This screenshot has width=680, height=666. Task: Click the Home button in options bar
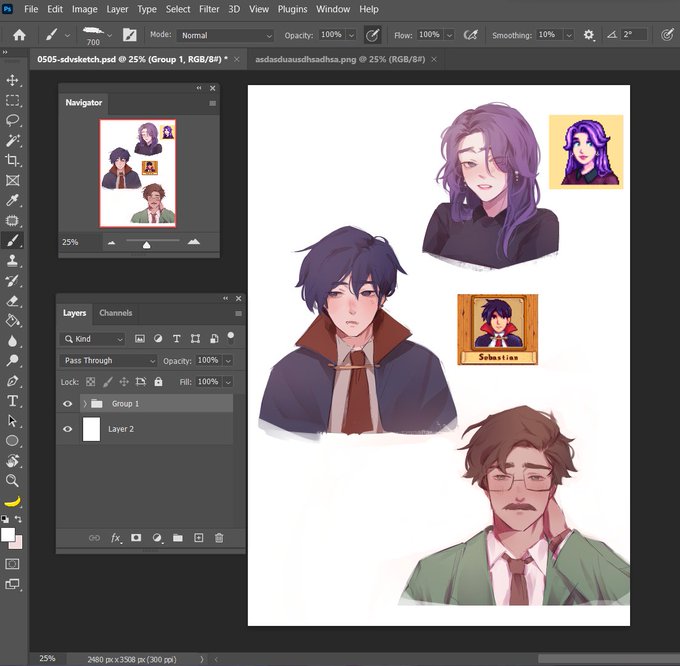click(19, 35)
